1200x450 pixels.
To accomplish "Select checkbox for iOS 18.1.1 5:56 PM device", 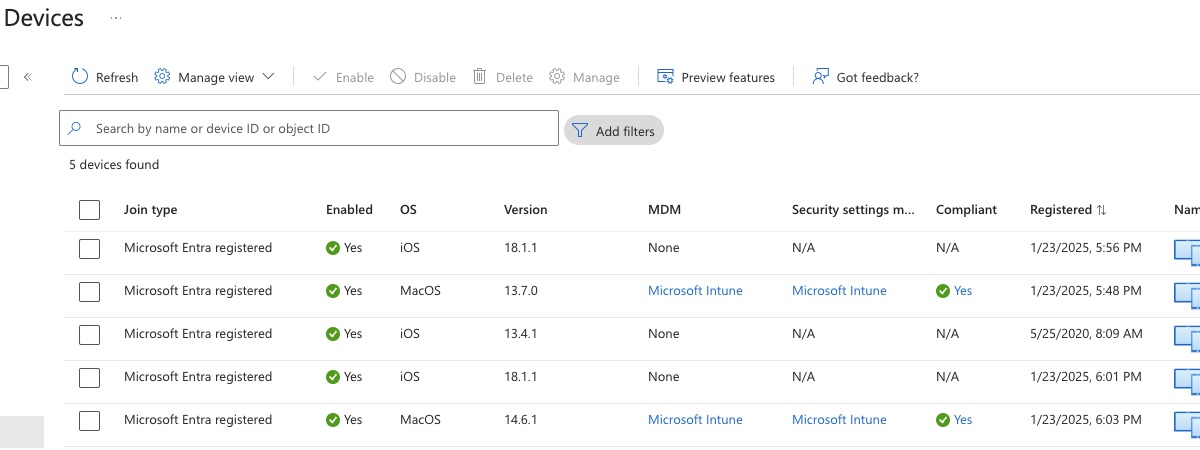I will pos(89,248).
